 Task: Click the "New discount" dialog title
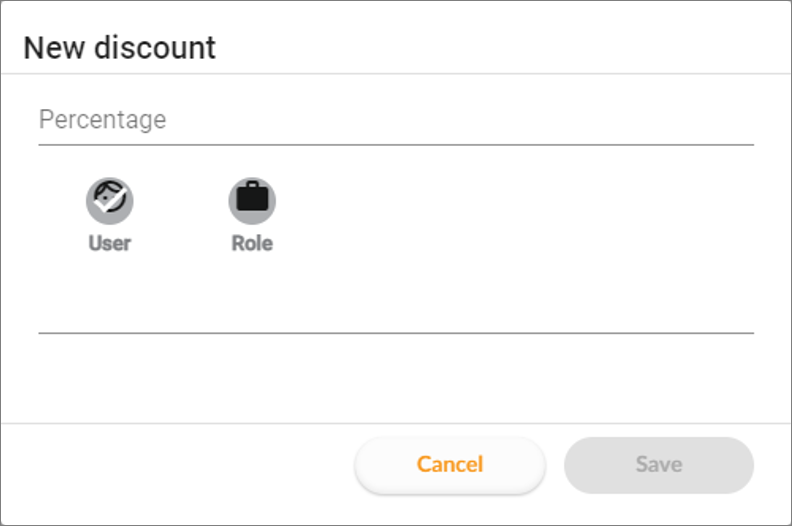pyautogui.click(x=120, y=47)
